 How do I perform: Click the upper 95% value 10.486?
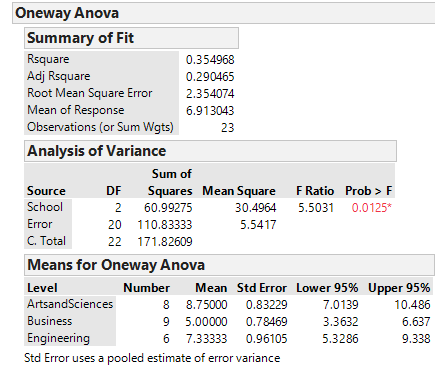[x=412, y=305]
